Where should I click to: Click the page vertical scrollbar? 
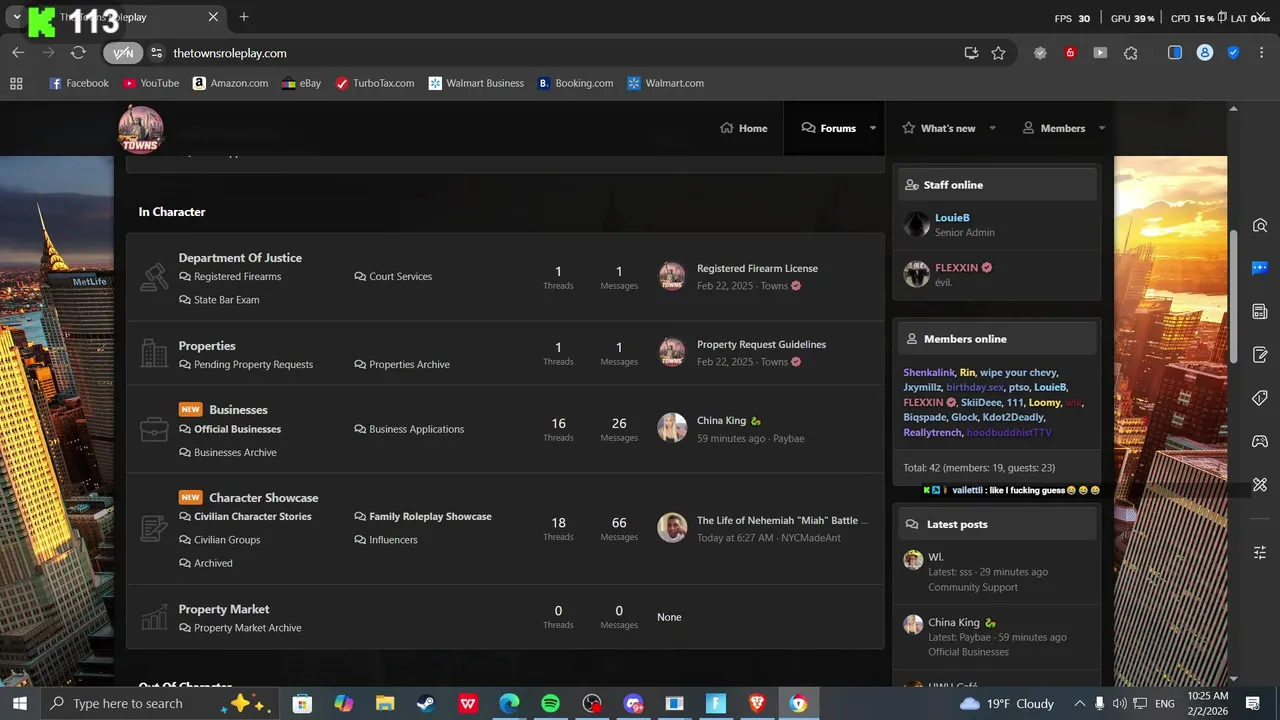[1233, 297]
